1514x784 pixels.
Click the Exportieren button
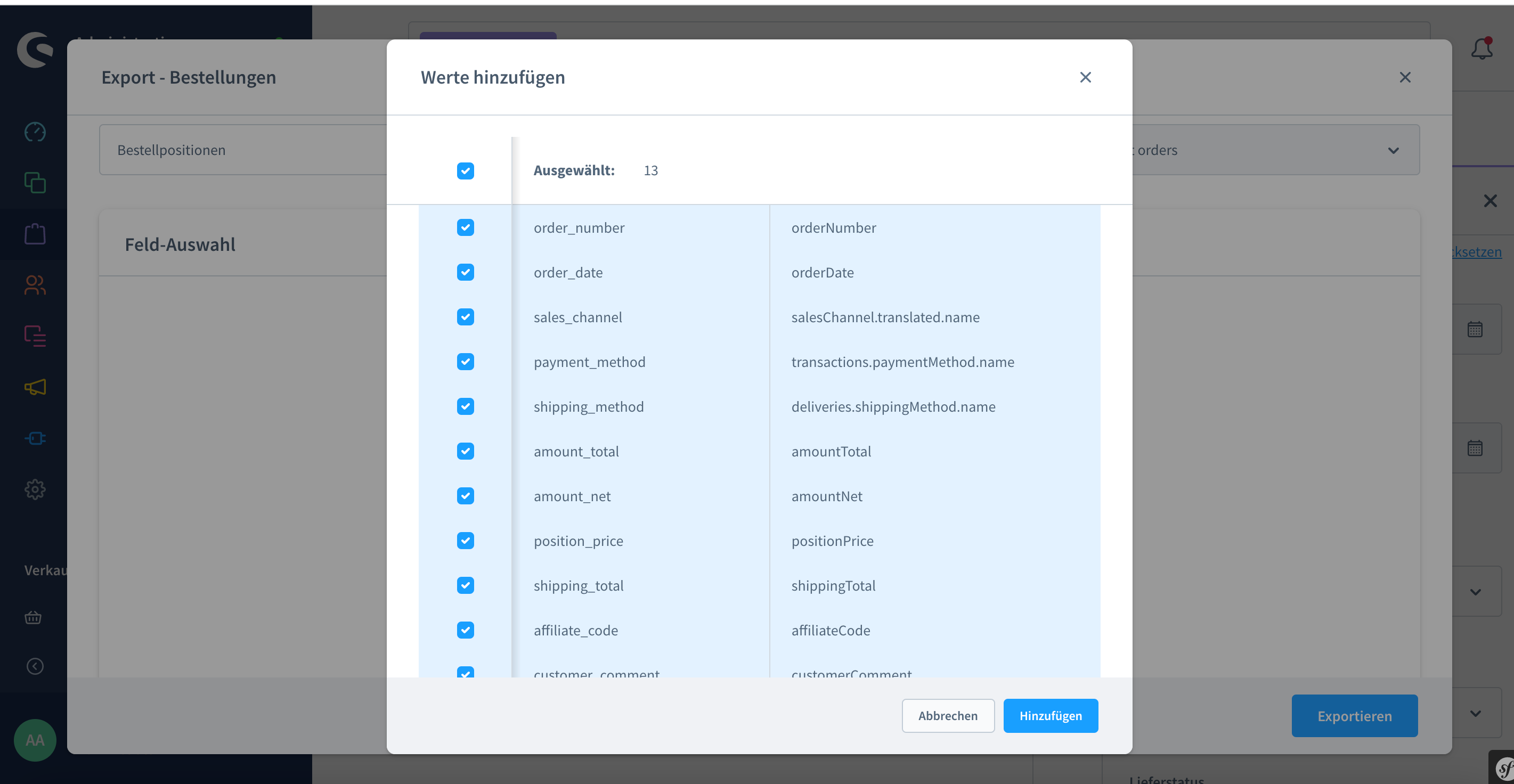click(1354, 715)
